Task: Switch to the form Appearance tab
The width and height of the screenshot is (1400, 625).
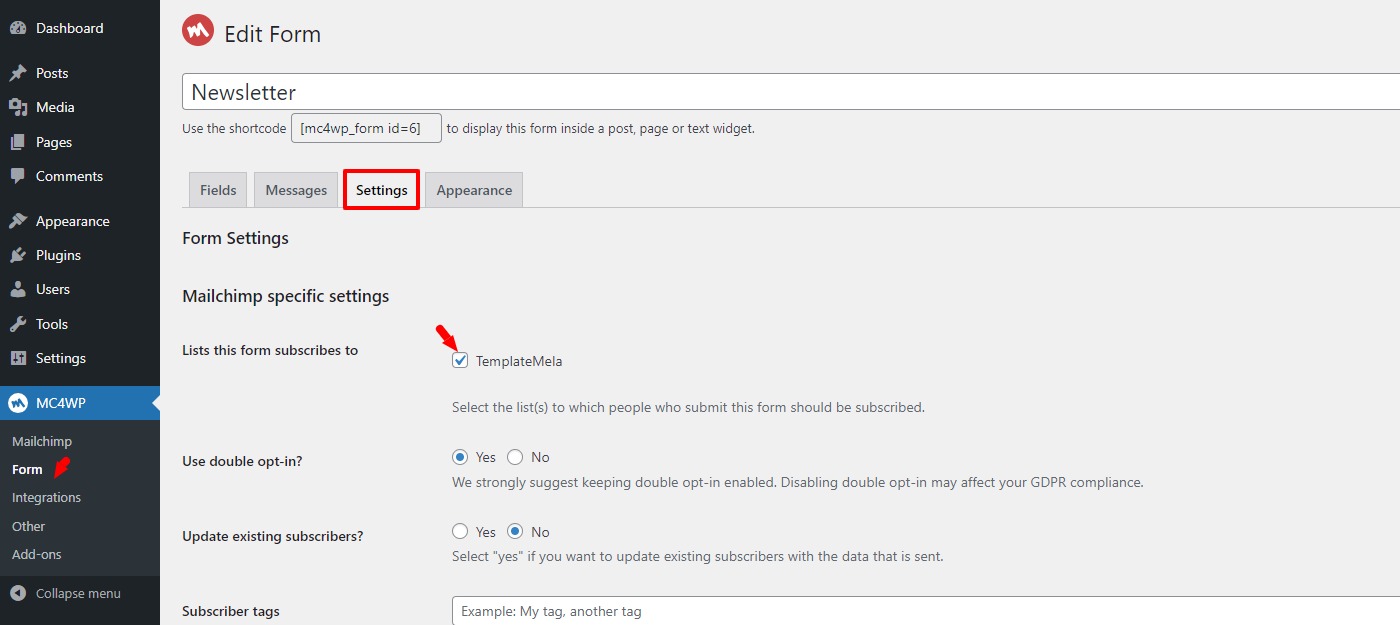Action: 474,190
